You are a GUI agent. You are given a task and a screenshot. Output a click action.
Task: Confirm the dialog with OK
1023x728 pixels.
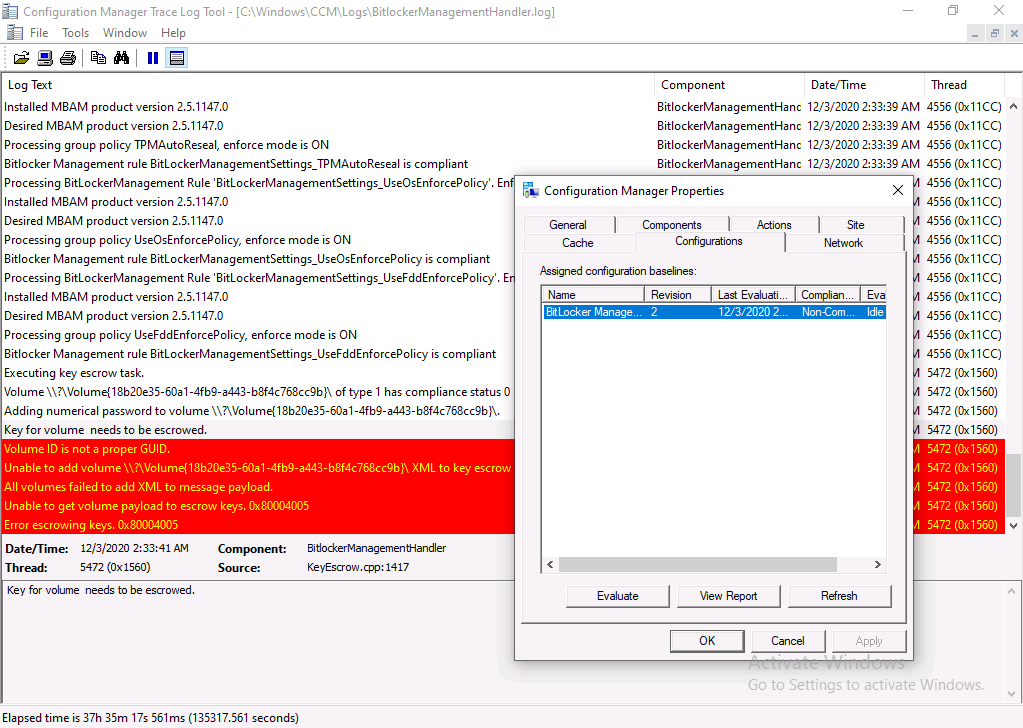[707, 641]
